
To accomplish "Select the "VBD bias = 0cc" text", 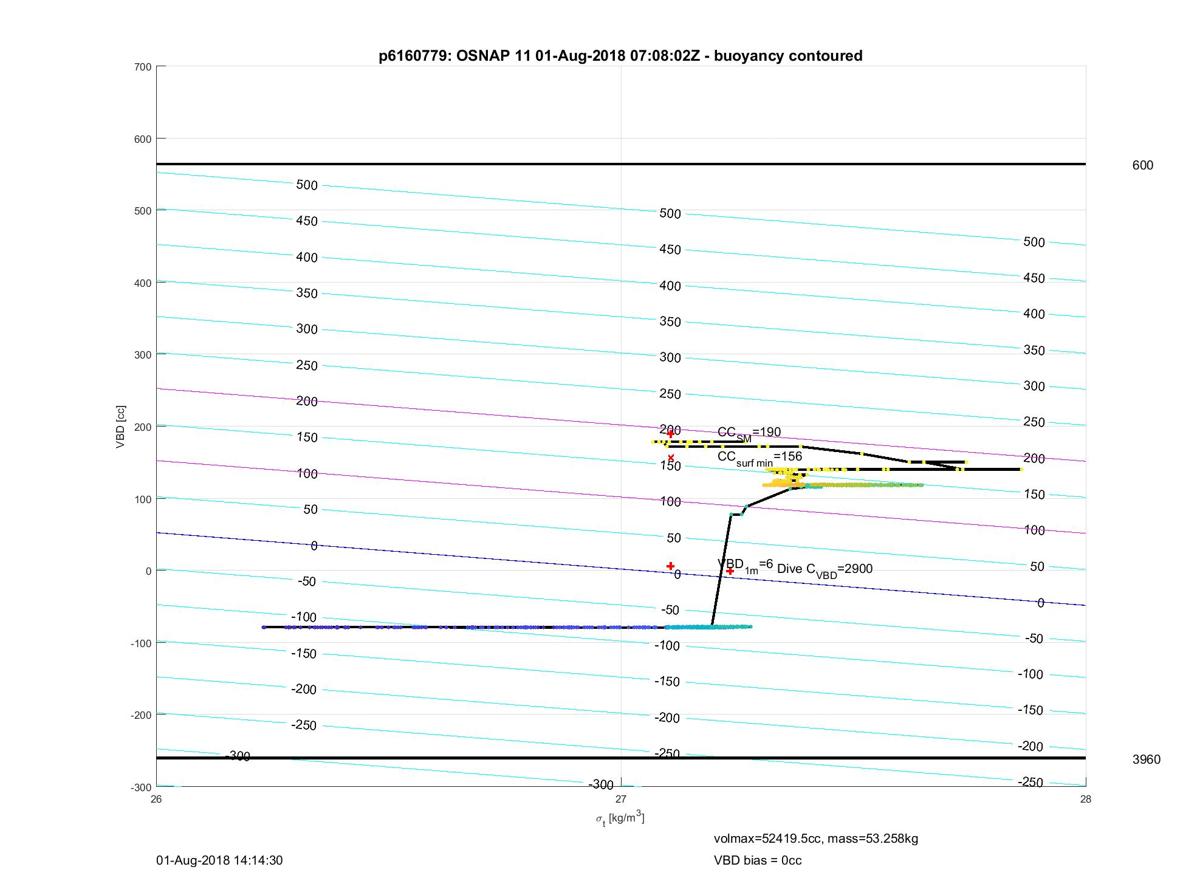I will tap(757, 860).
